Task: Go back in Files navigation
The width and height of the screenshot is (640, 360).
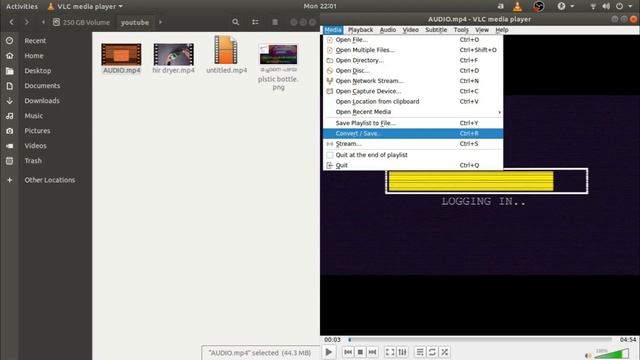Action: point(11,22)
